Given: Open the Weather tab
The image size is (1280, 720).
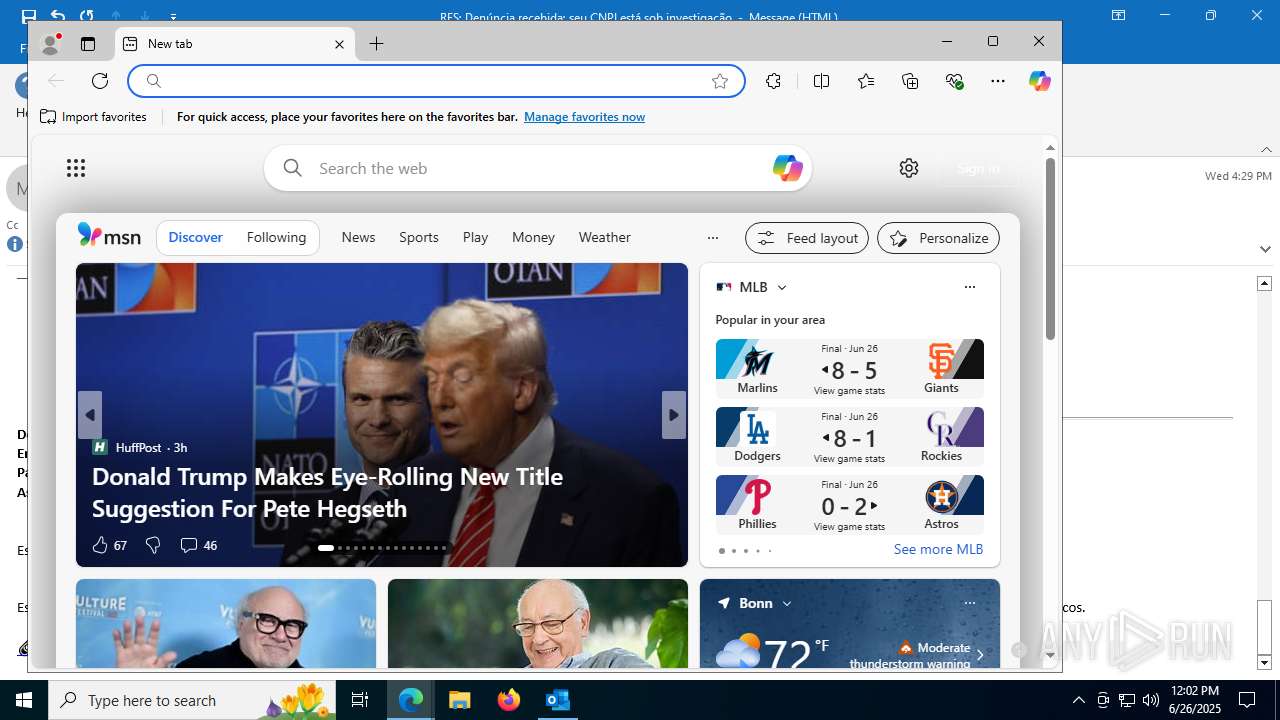Looking at the screenshot, I should pyautogui.click(x=604, y=238).
